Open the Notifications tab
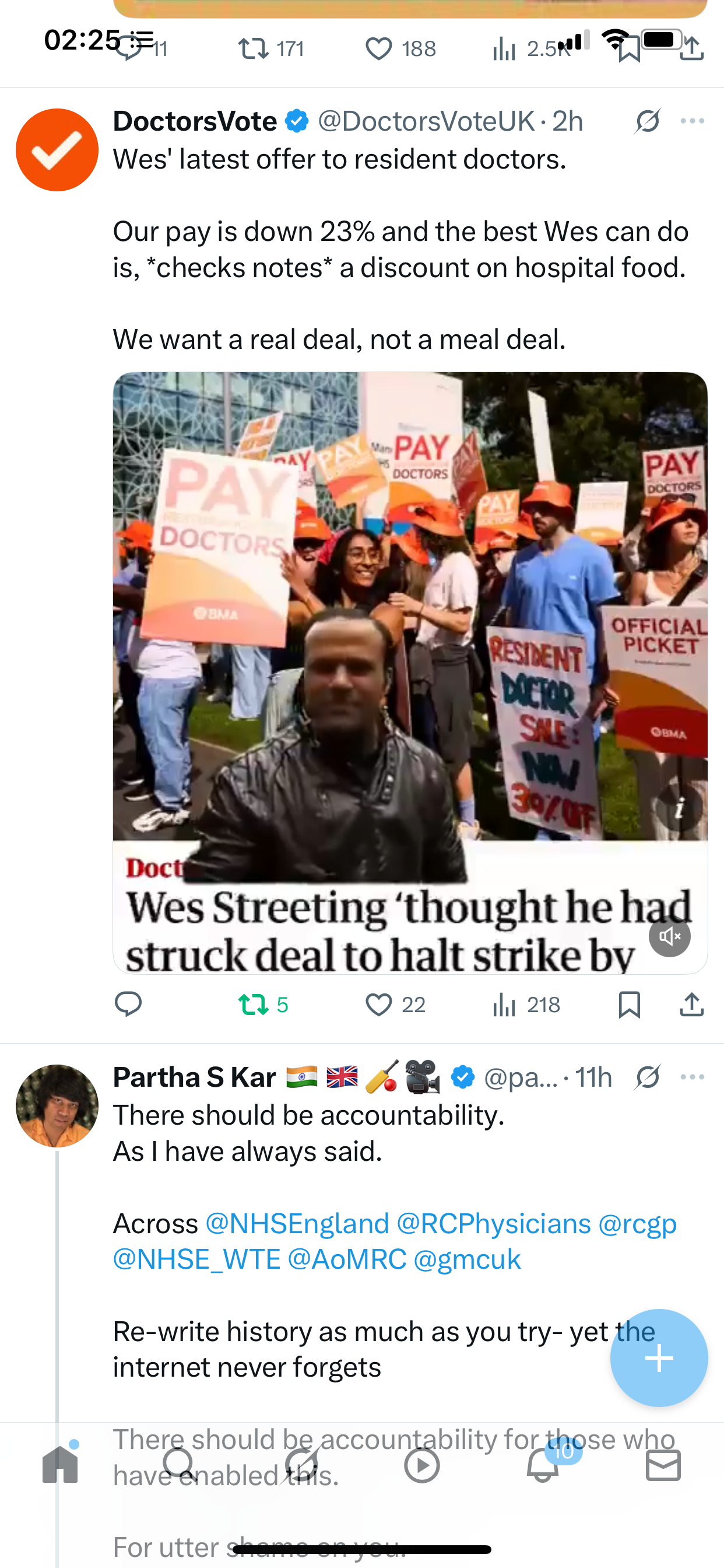The width and height of the screenshot is (724, 1568). [543, 1464]
